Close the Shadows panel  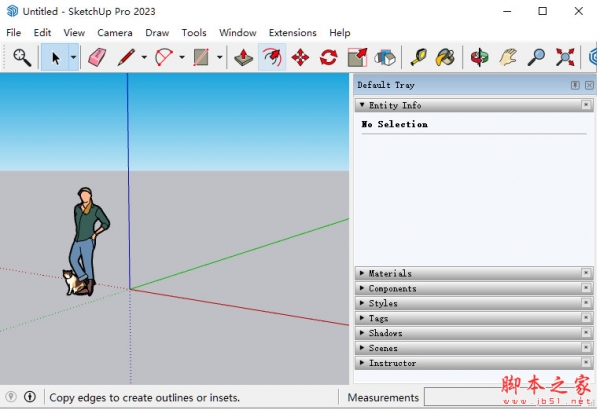[586, 332]
